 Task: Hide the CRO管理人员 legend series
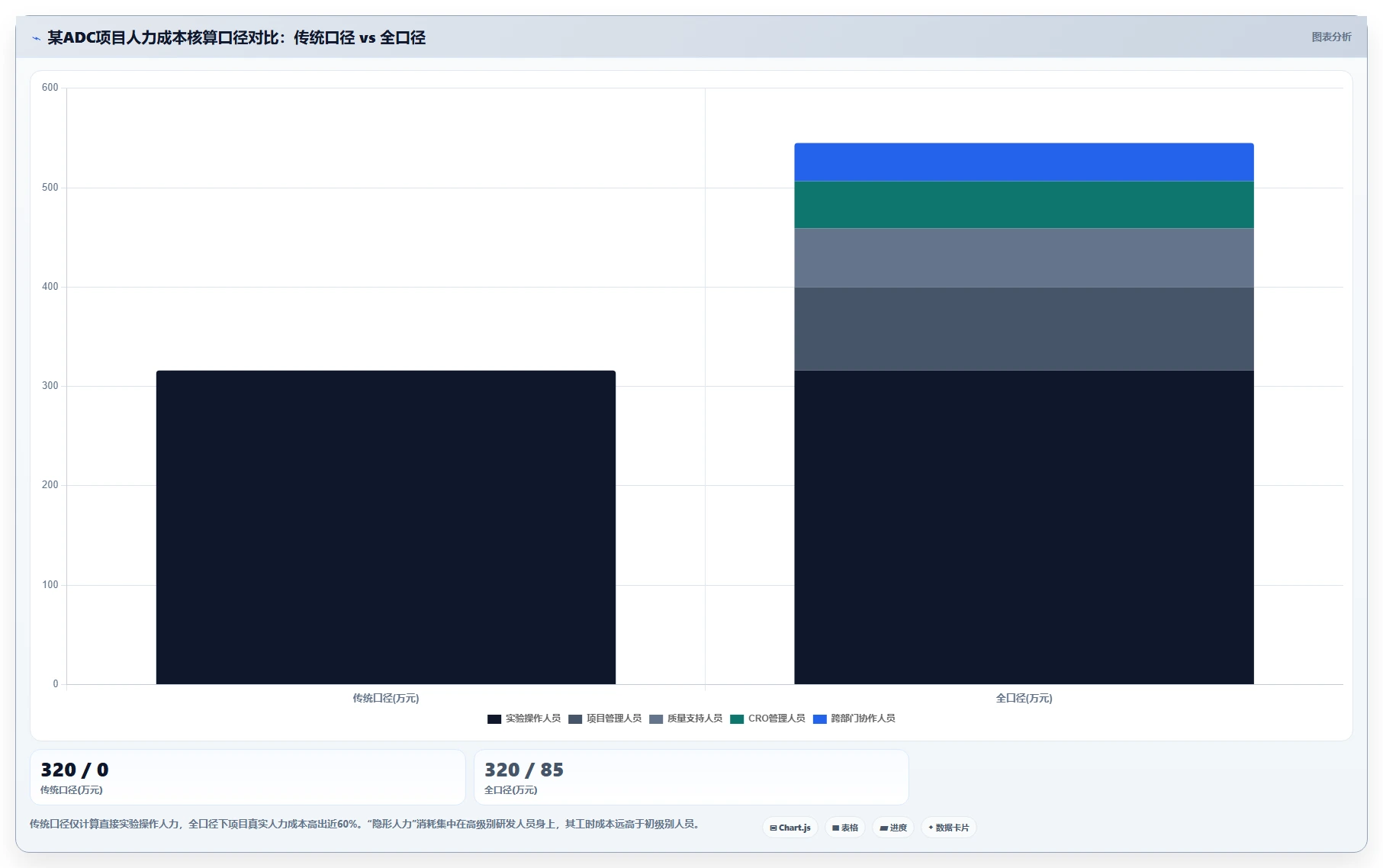(x=767, y=719)
